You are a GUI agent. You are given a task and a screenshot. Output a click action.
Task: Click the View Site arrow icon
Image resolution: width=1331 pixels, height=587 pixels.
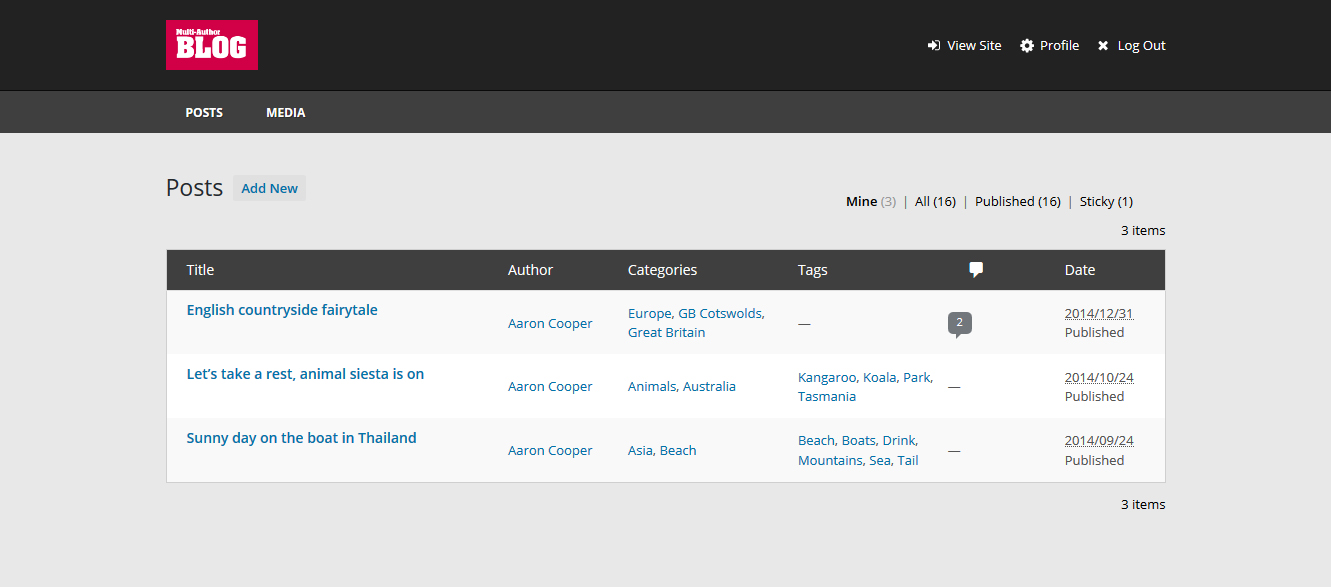coord(934,46)
